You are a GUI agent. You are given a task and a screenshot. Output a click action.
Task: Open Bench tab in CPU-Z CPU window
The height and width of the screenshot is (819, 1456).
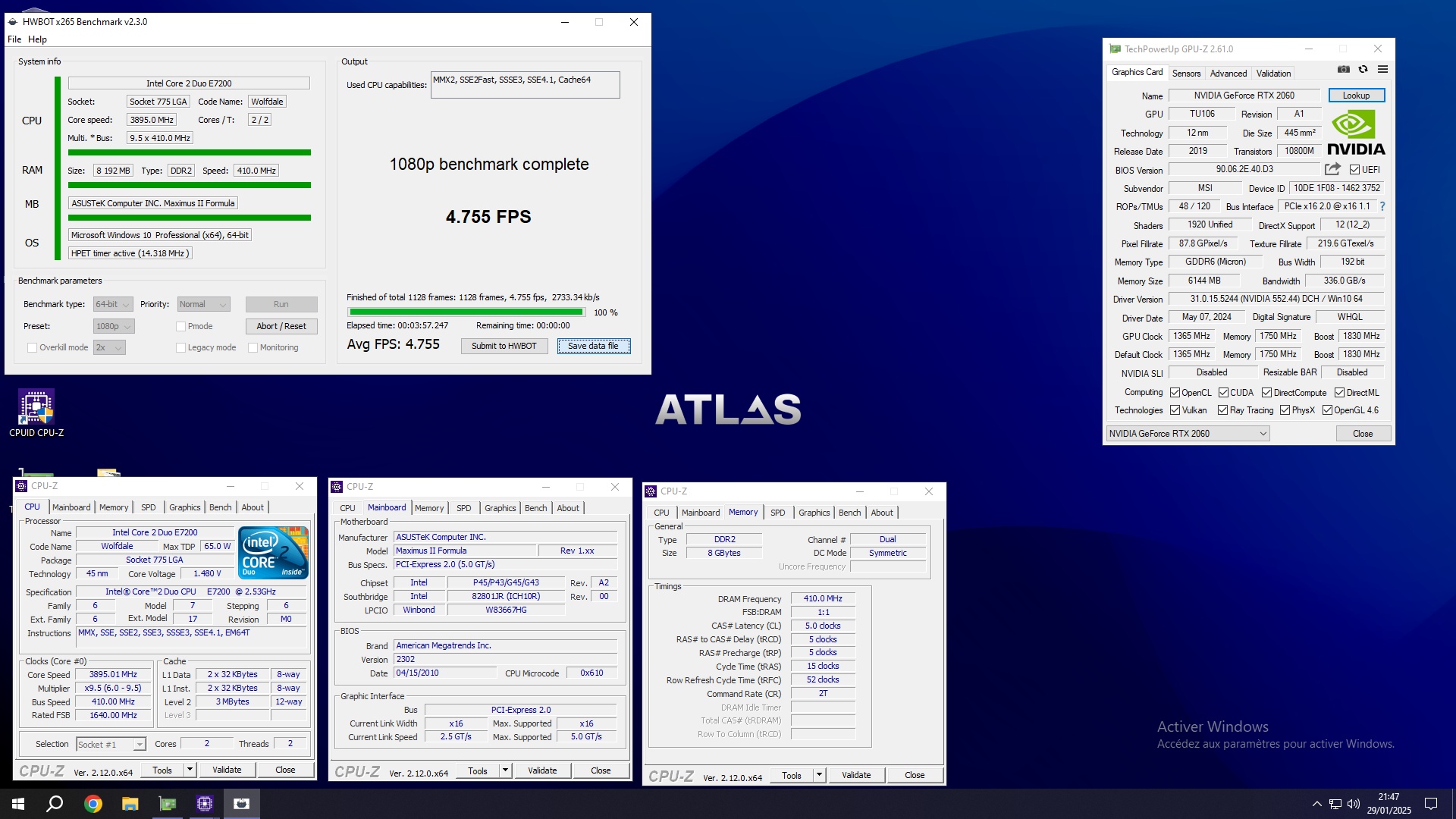coord(220,507)
